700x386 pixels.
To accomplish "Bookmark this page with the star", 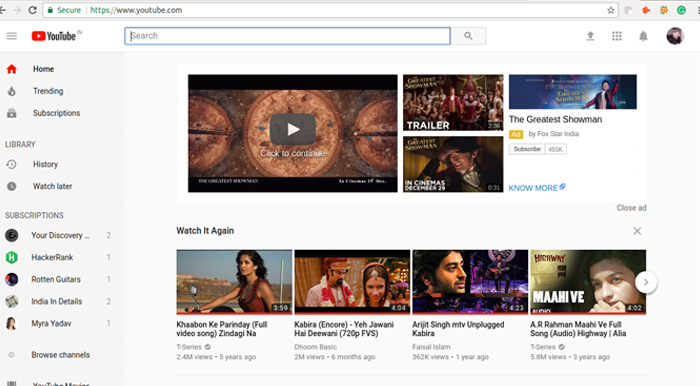I will [x=610, y=10].
